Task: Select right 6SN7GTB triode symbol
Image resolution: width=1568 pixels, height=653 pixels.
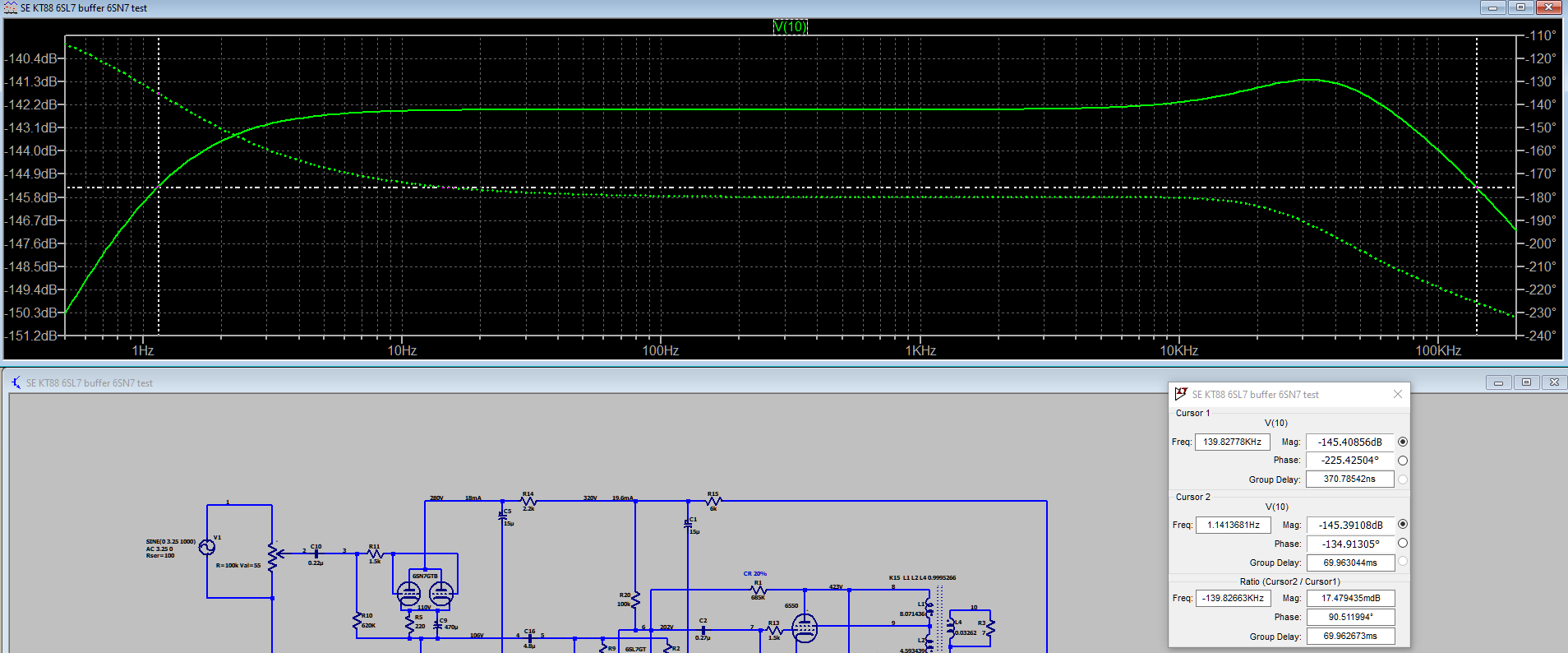Action: [441, 593]
